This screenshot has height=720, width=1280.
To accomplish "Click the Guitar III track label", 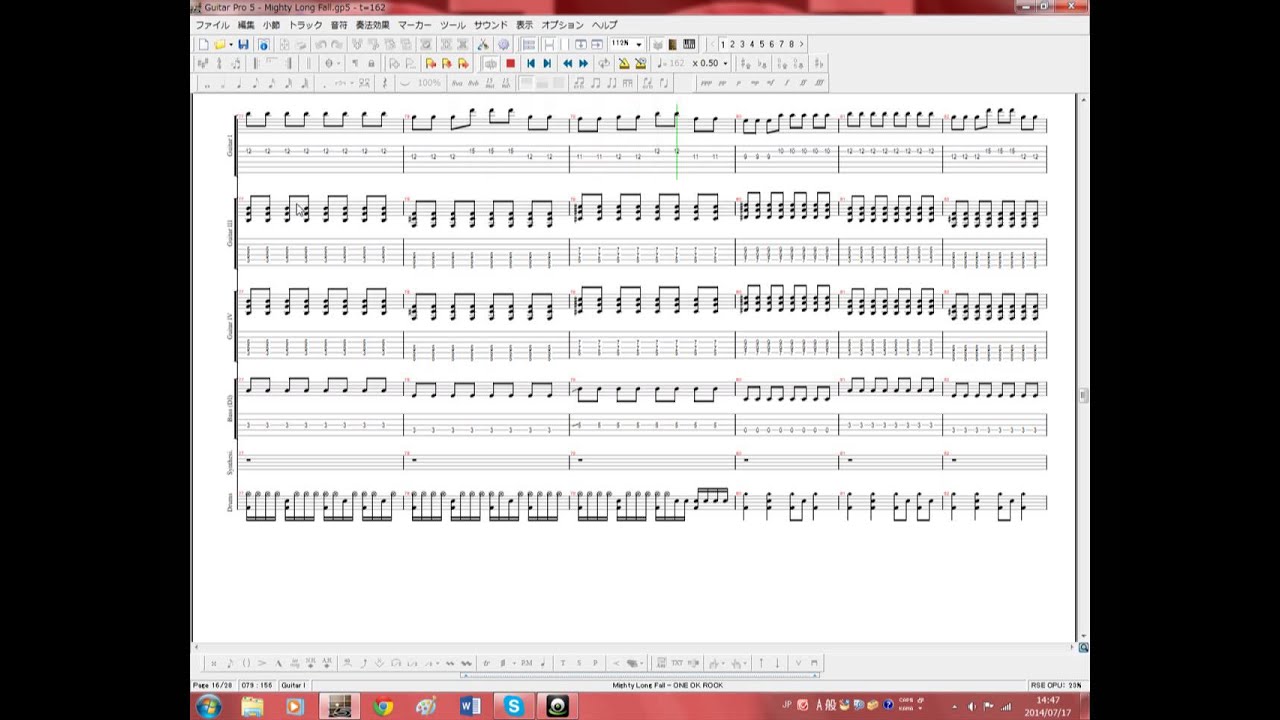I will pyautogui.click(x=229, y=232).
